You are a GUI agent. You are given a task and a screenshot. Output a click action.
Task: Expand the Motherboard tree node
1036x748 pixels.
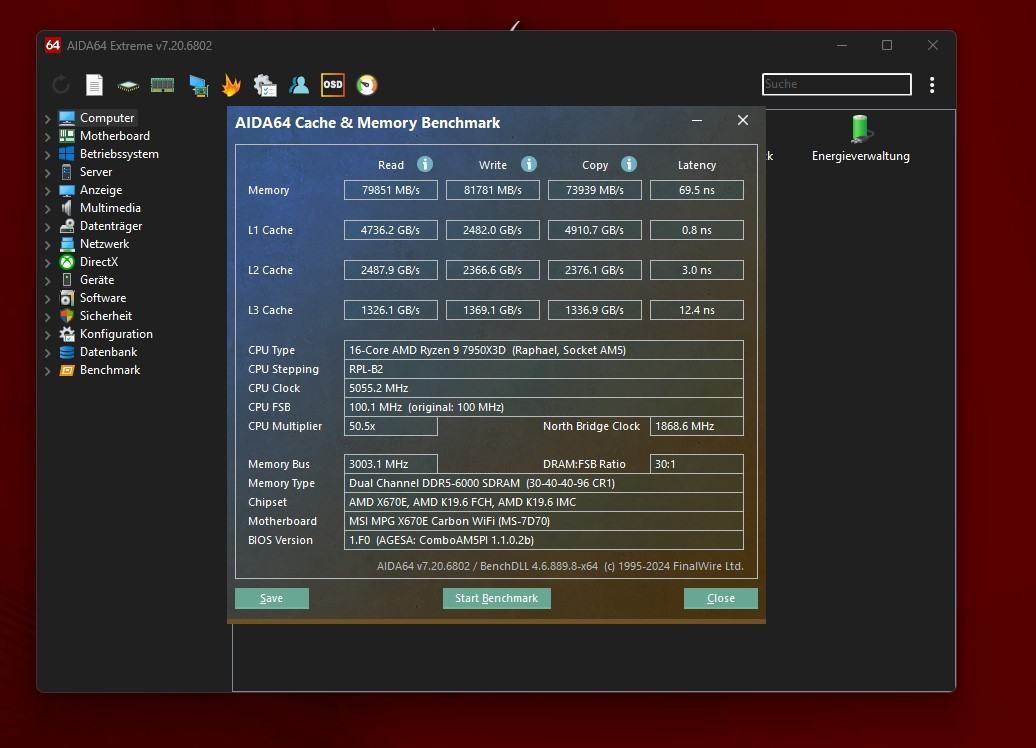pos(48,137)
